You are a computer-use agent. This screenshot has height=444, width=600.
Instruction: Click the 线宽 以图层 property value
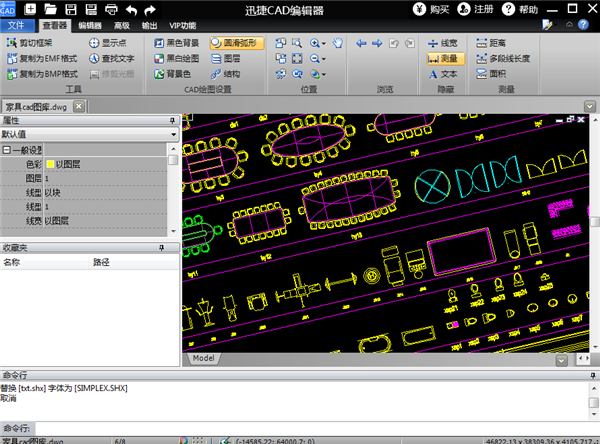coord(105,221)
